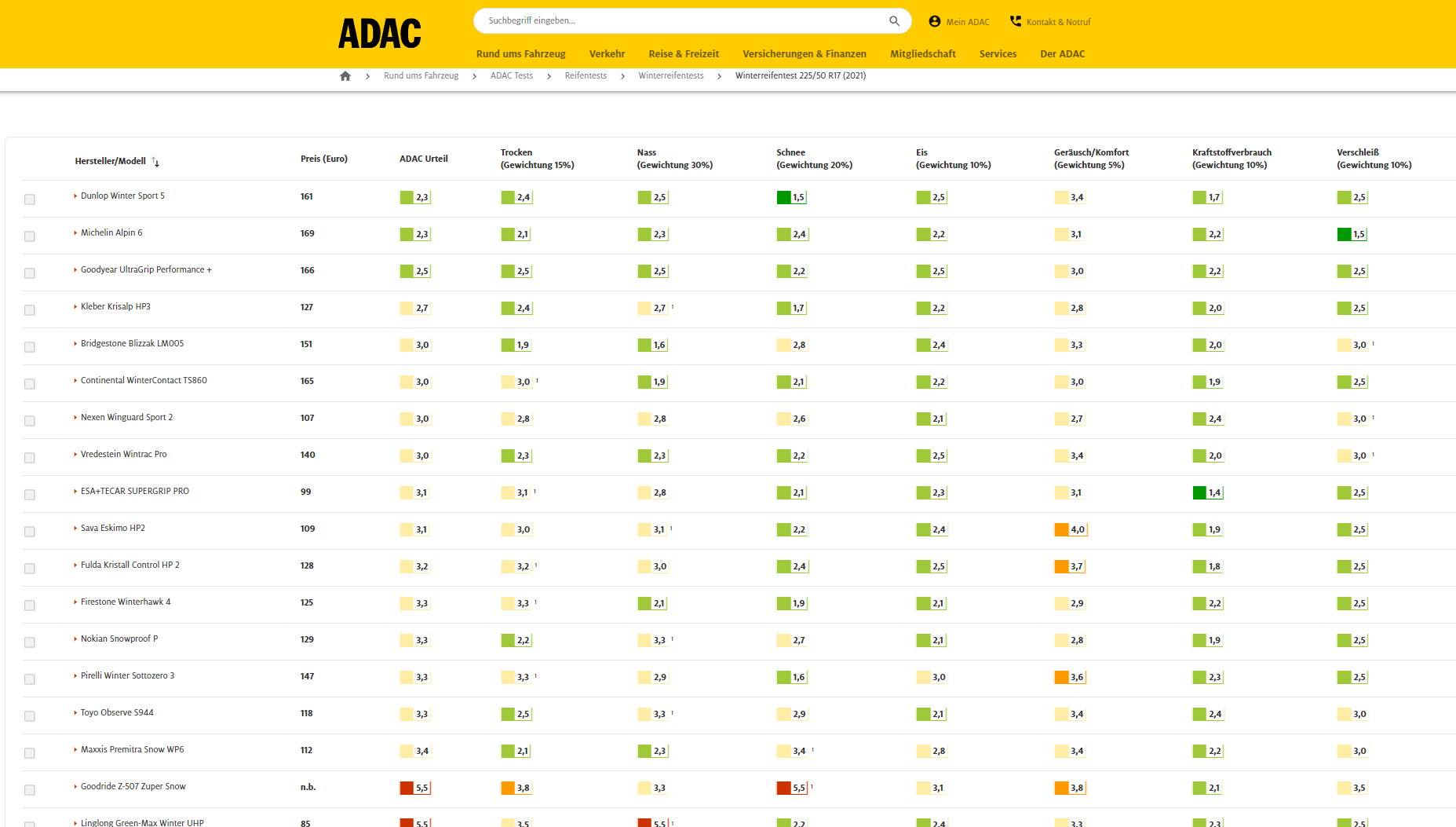This screenshot has width=1456, height=827.
Task: Tick the checkbox for Sava Eskimo HP2
Action: coord(30,532)
